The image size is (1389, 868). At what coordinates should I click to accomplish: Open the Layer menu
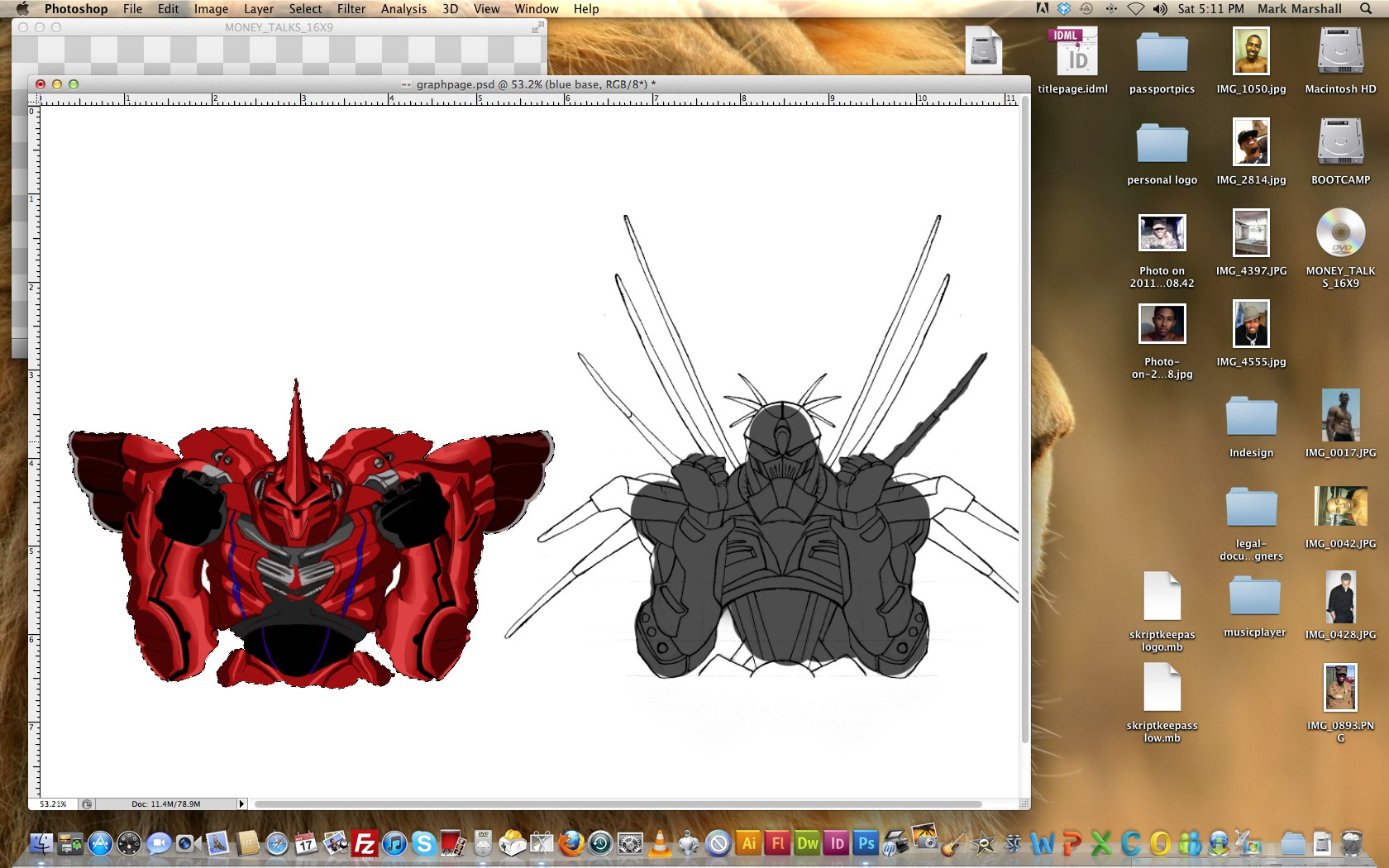pyautogui.click(x=258, y=9)
